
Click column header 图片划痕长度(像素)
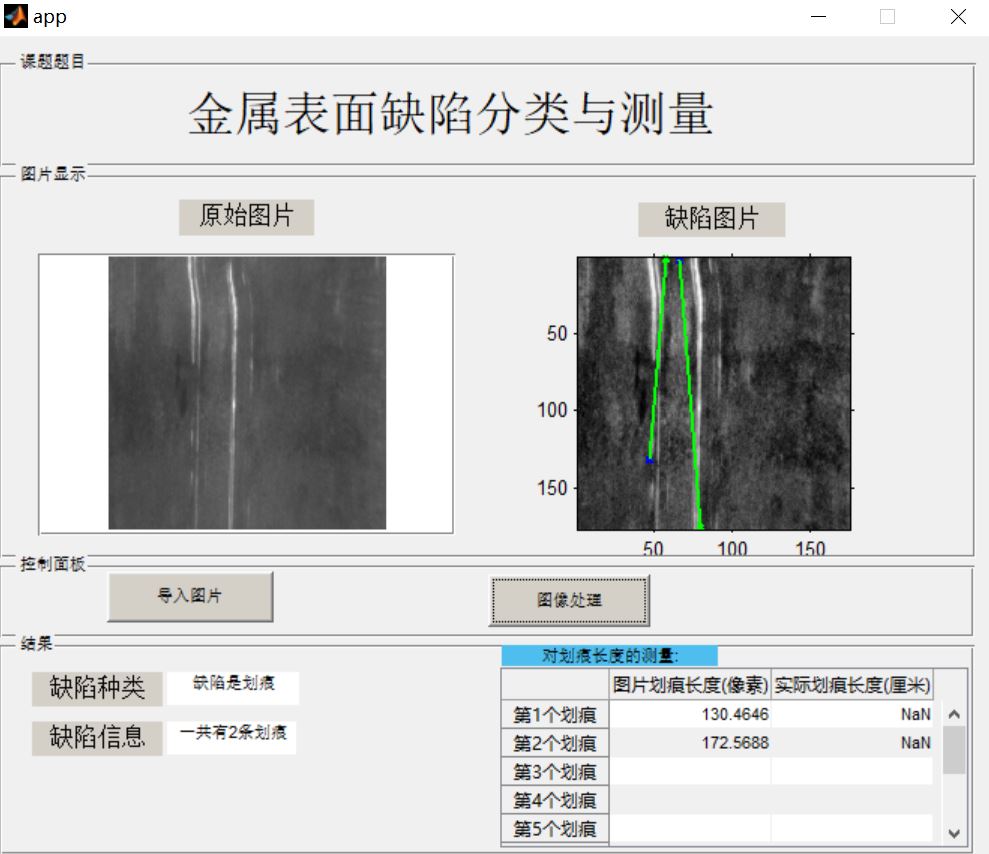(690, 684)
